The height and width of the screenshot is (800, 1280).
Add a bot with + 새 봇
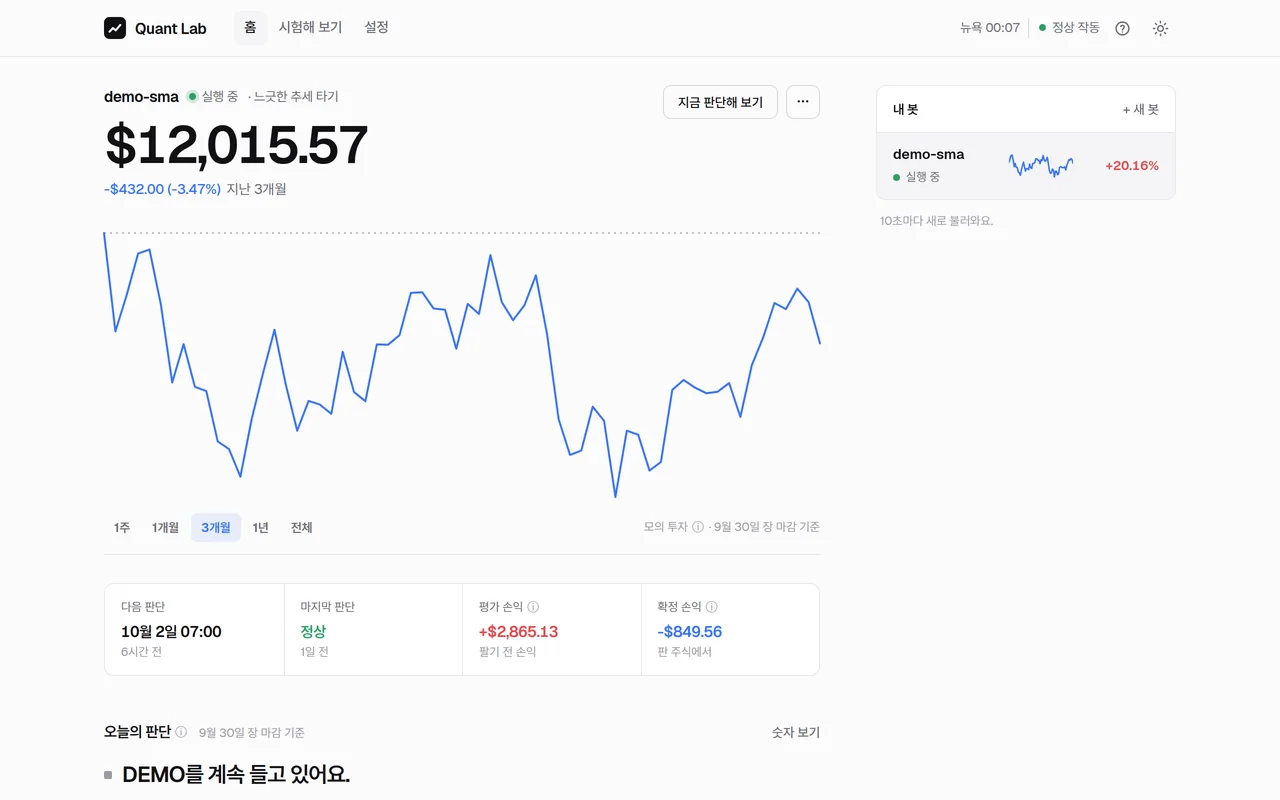point(1140,110)
